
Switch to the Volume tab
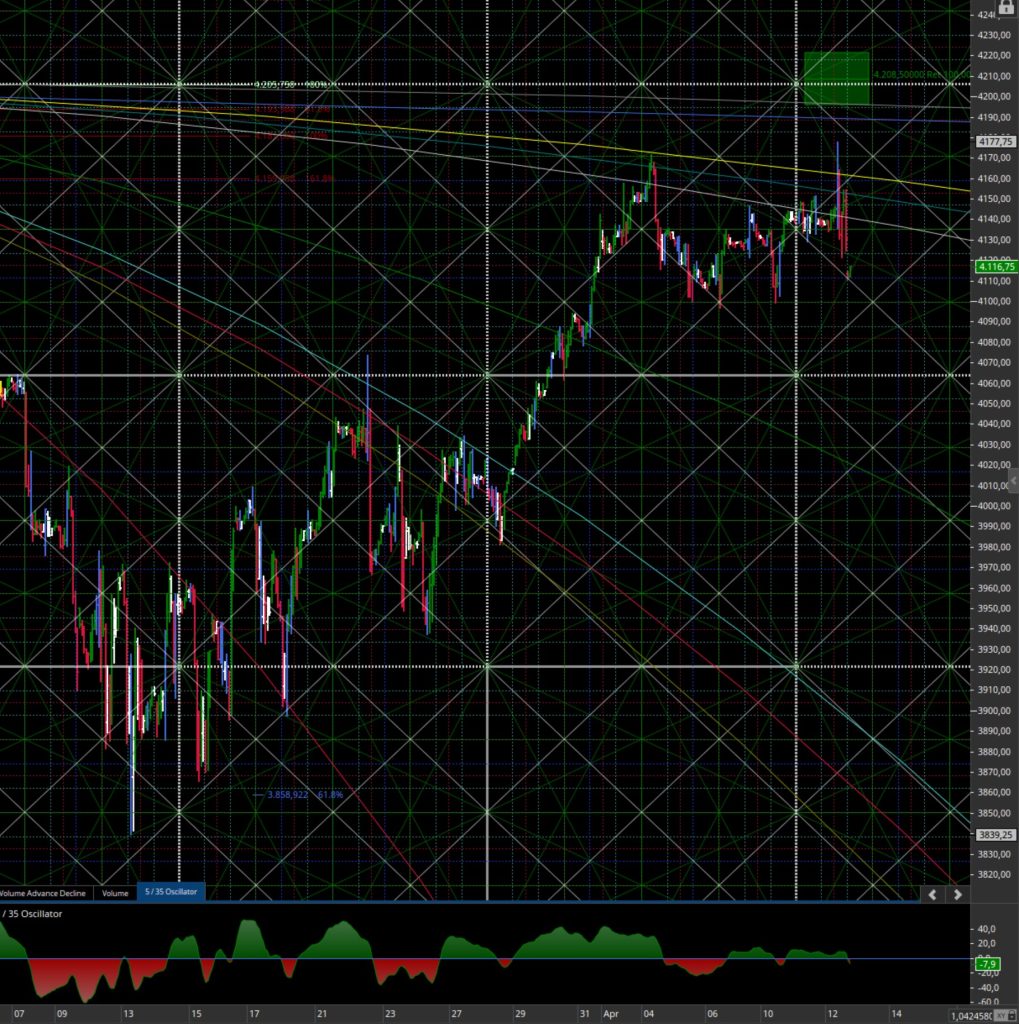[x=115, y=893]
